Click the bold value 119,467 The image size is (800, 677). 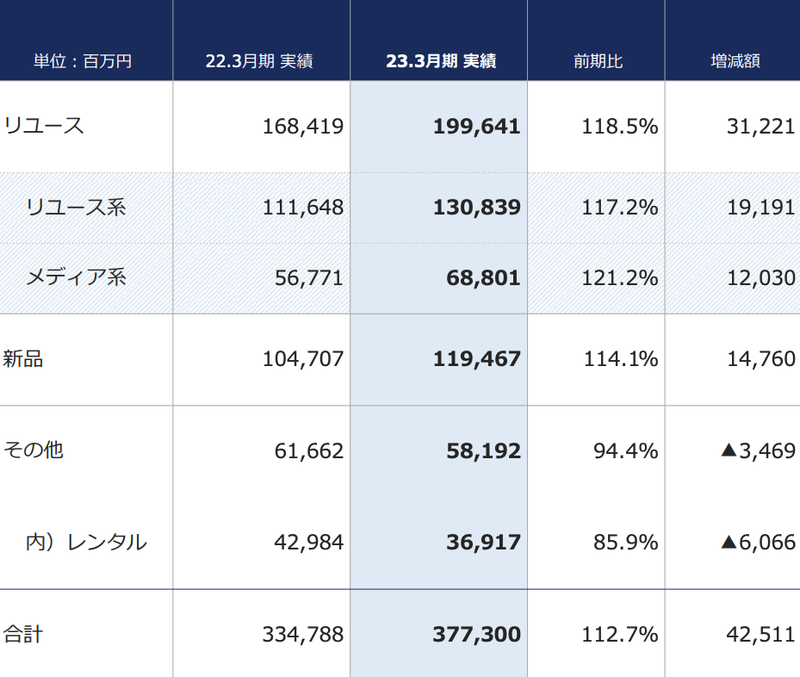[477, 359]
